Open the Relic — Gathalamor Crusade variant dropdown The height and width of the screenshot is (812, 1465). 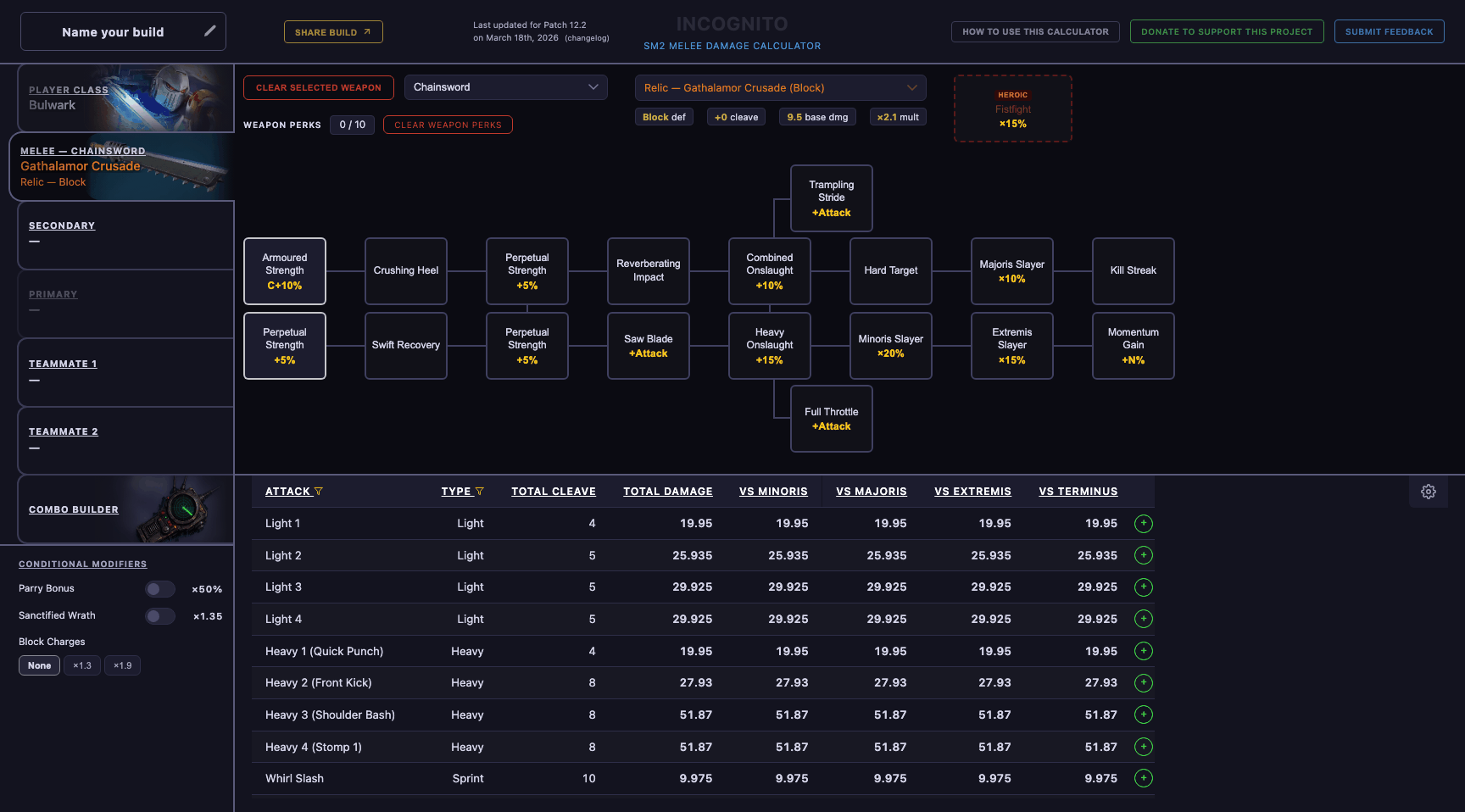tap(779, 87)
